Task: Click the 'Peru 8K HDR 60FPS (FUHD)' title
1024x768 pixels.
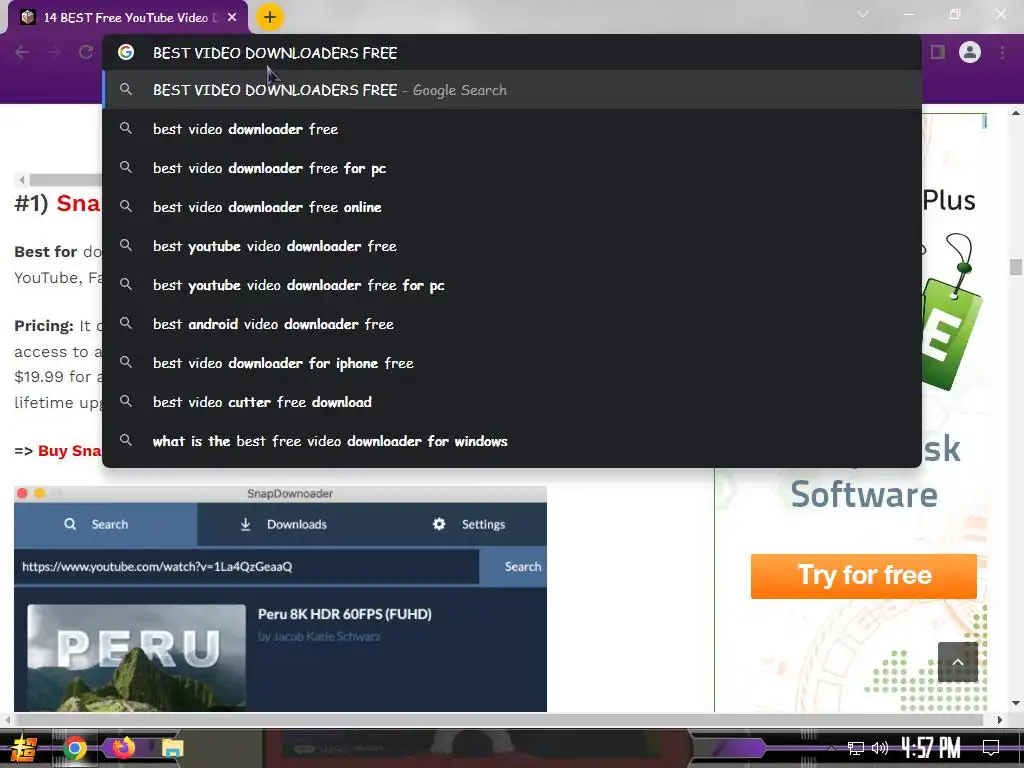Action: click(x=345, y=614)
